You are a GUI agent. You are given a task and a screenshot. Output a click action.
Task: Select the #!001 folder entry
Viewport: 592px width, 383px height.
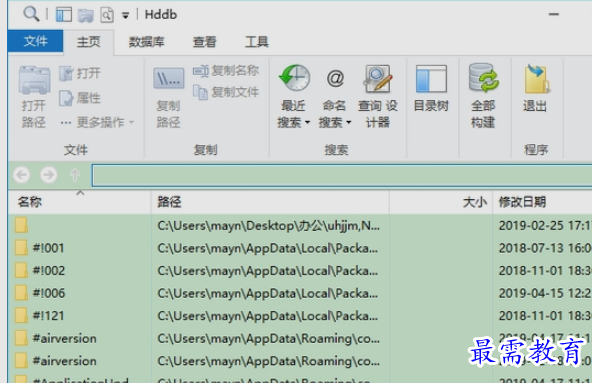point(48,248)
